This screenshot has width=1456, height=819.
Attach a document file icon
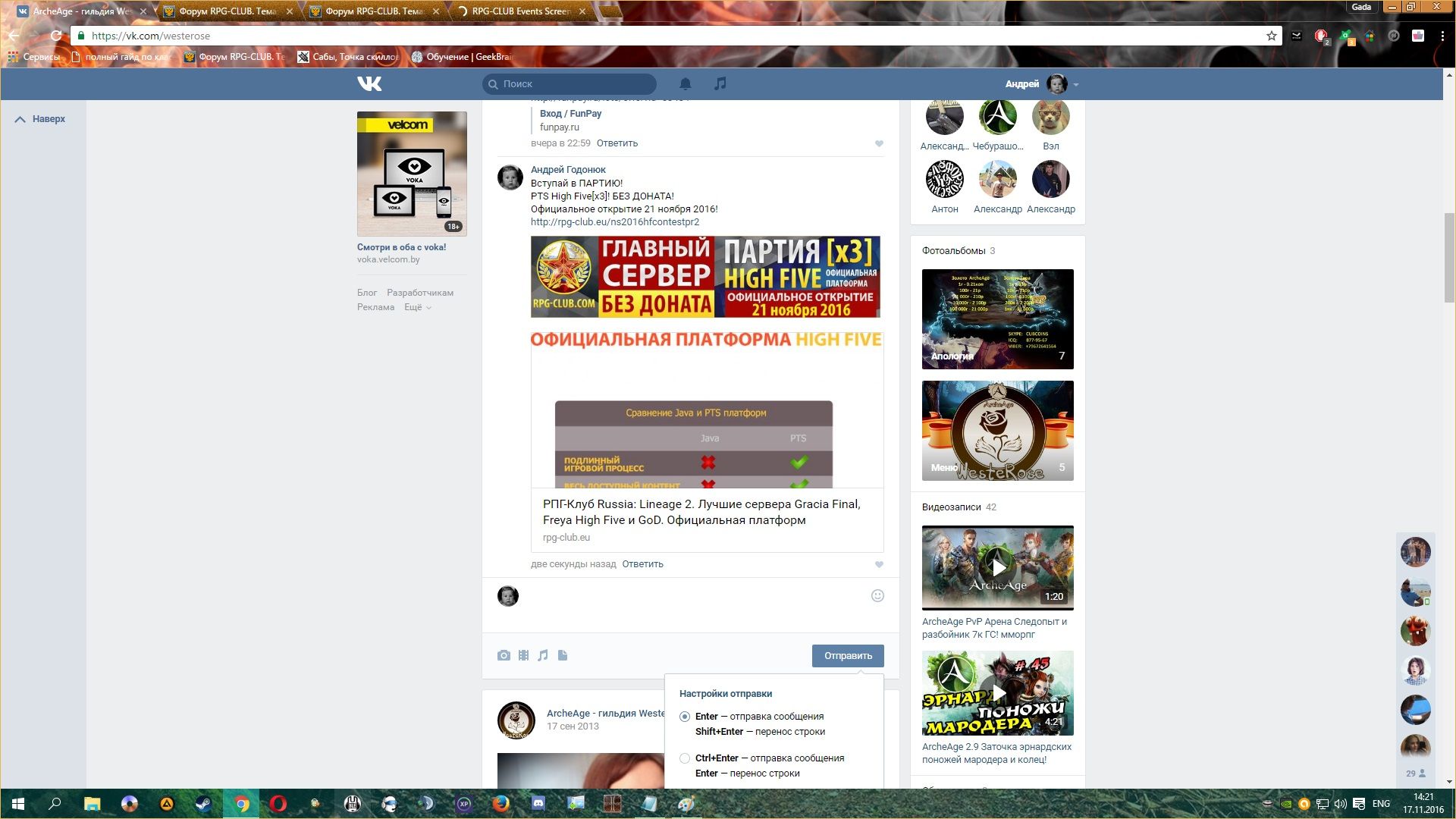click(x=563, y=655)
